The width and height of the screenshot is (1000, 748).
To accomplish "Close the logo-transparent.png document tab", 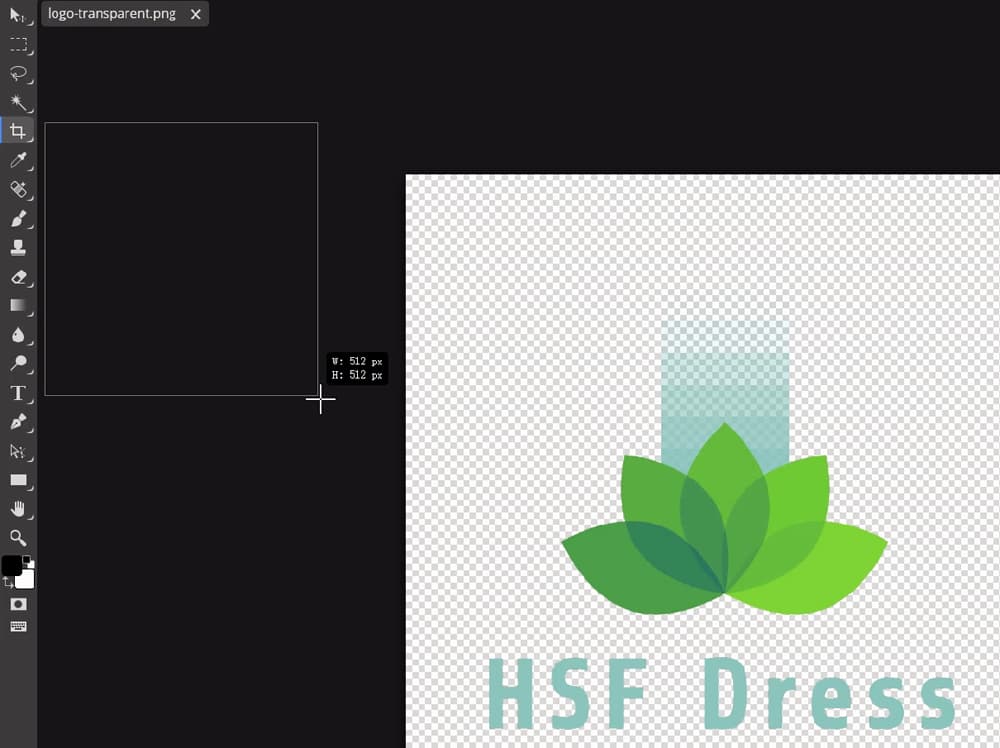I will pos(196,14).
